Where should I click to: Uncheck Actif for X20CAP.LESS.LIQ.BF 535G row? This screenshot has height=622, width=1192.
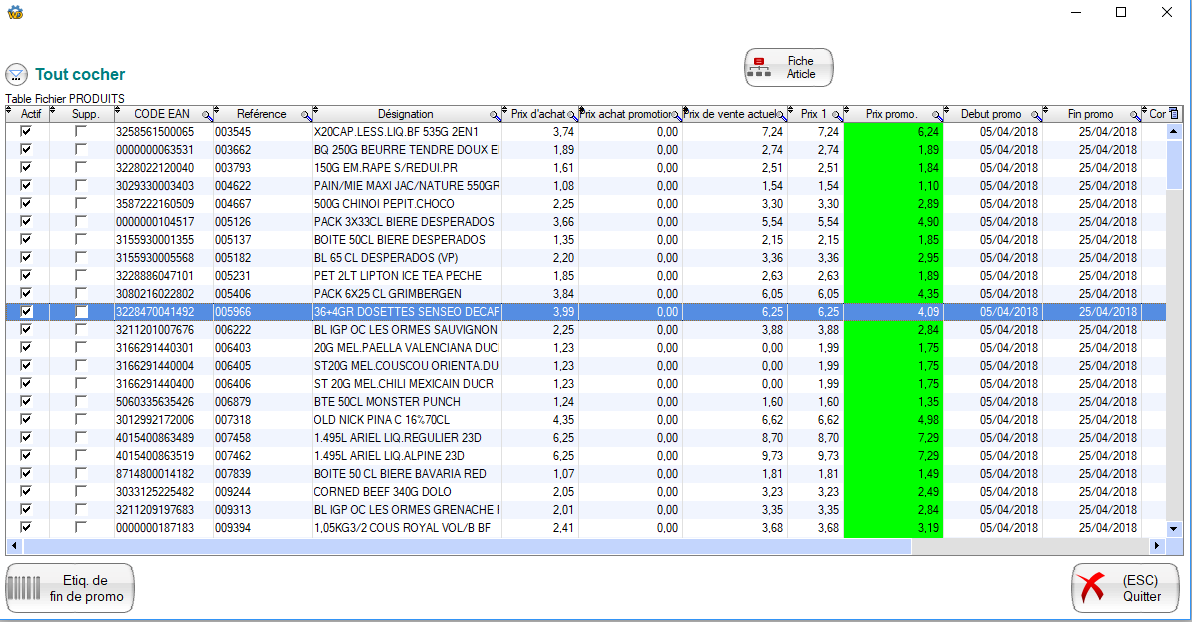26,131
